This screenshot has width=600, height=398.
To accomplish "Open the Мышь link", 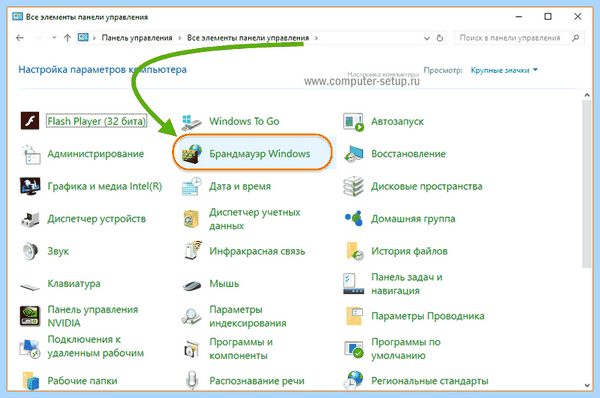I will pos(224,284).
